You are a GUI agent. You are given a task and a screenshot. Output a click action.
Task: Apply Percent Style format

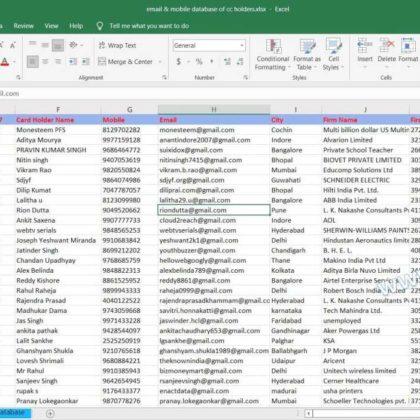[x=199, y=62]
